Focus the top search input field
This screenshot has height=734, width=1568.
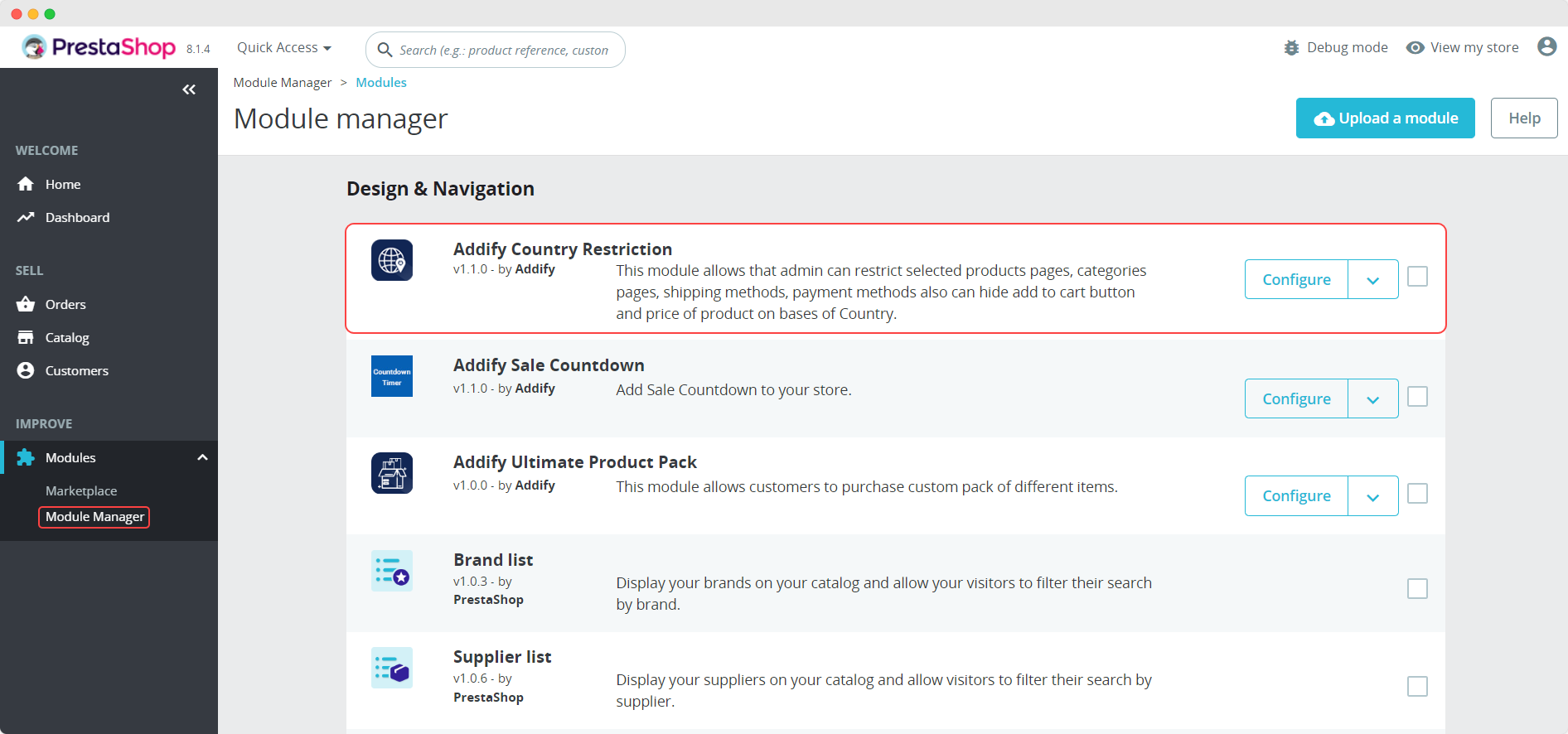pos(504,51)
